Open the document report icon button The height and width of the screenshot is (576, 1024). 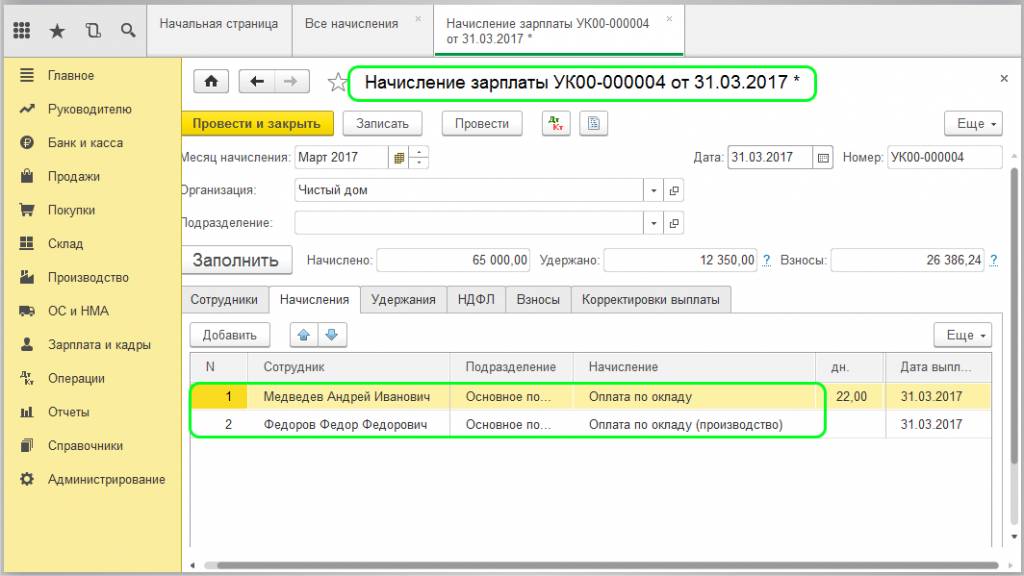[x=593, y=123]
